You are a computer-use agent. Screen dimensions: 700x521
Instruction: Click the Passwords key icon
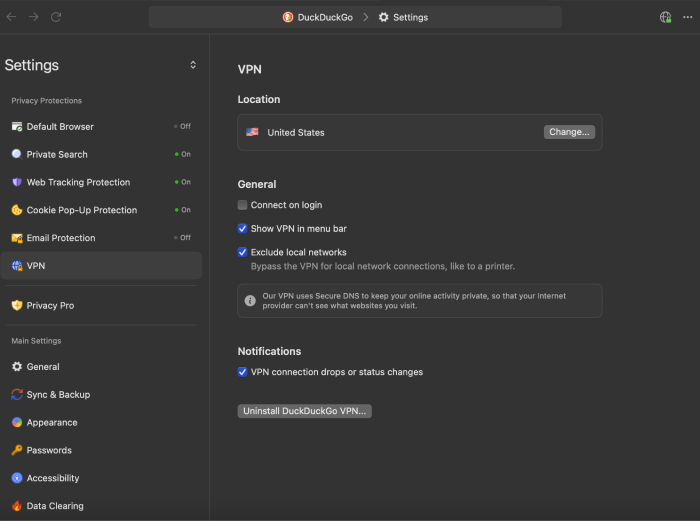pos(17,450)
